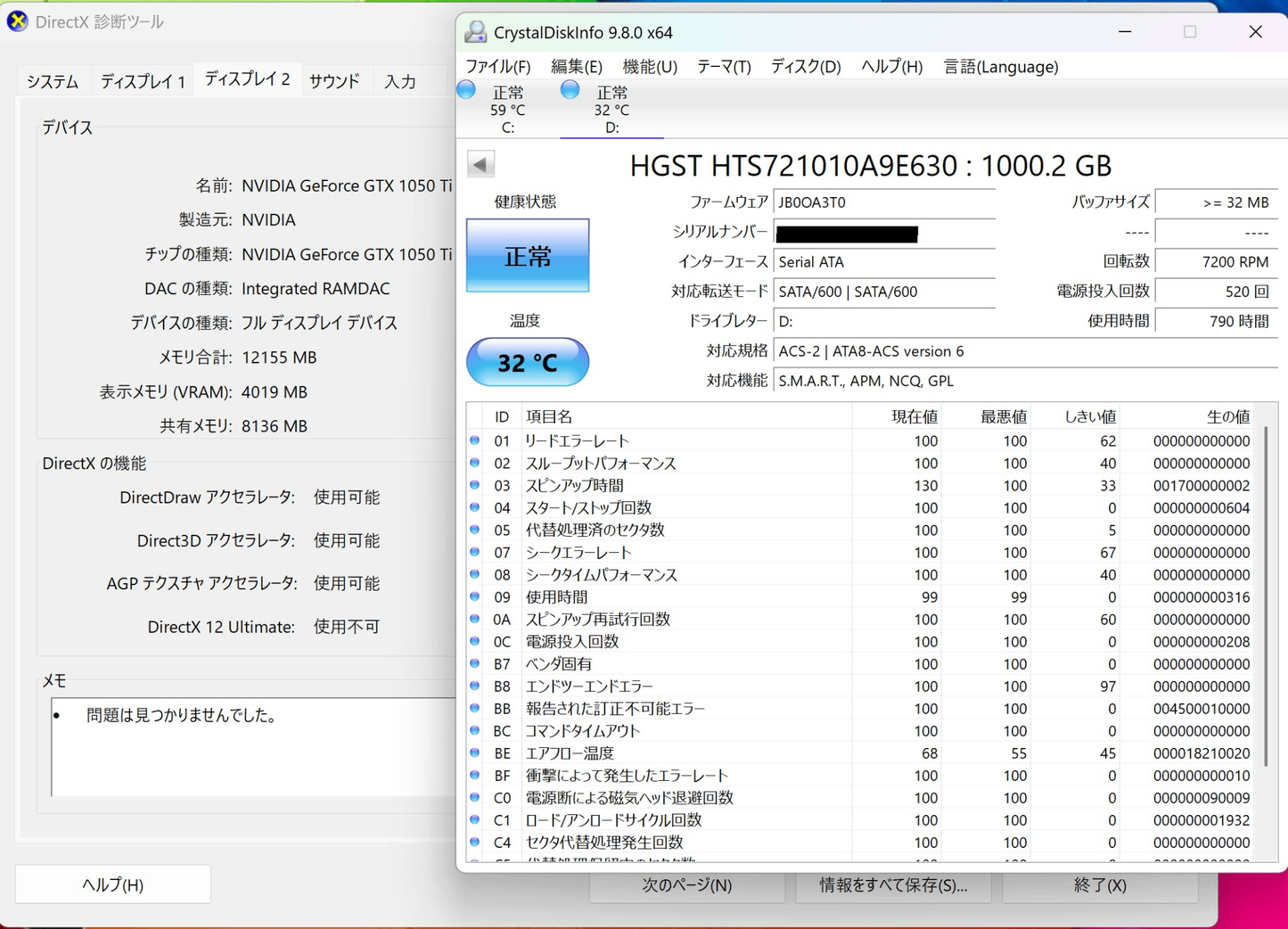Open the 機能(U) menu

(650, 67)
